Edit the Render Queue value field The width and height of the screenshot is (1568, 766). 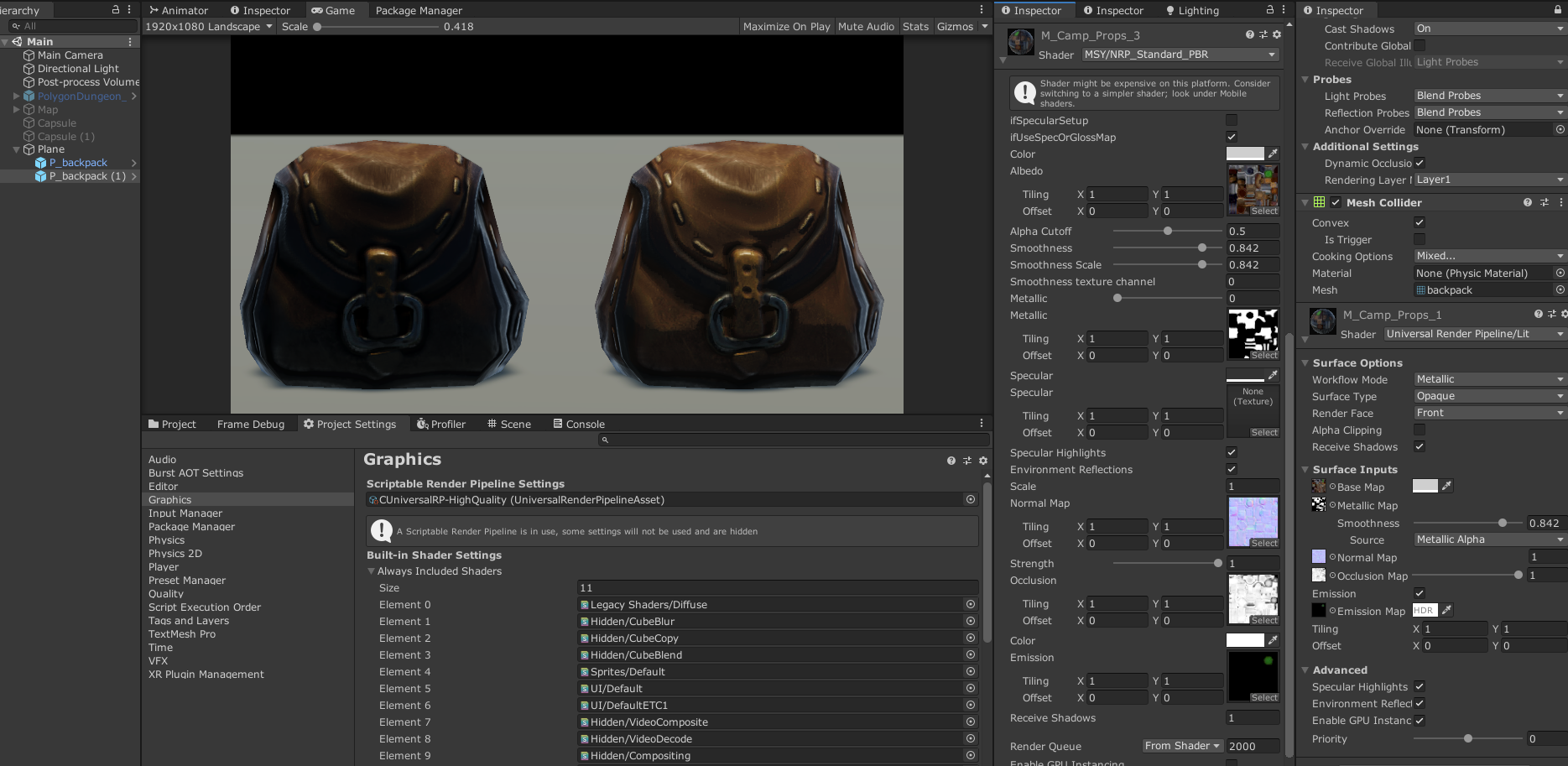pos(1253,746)
